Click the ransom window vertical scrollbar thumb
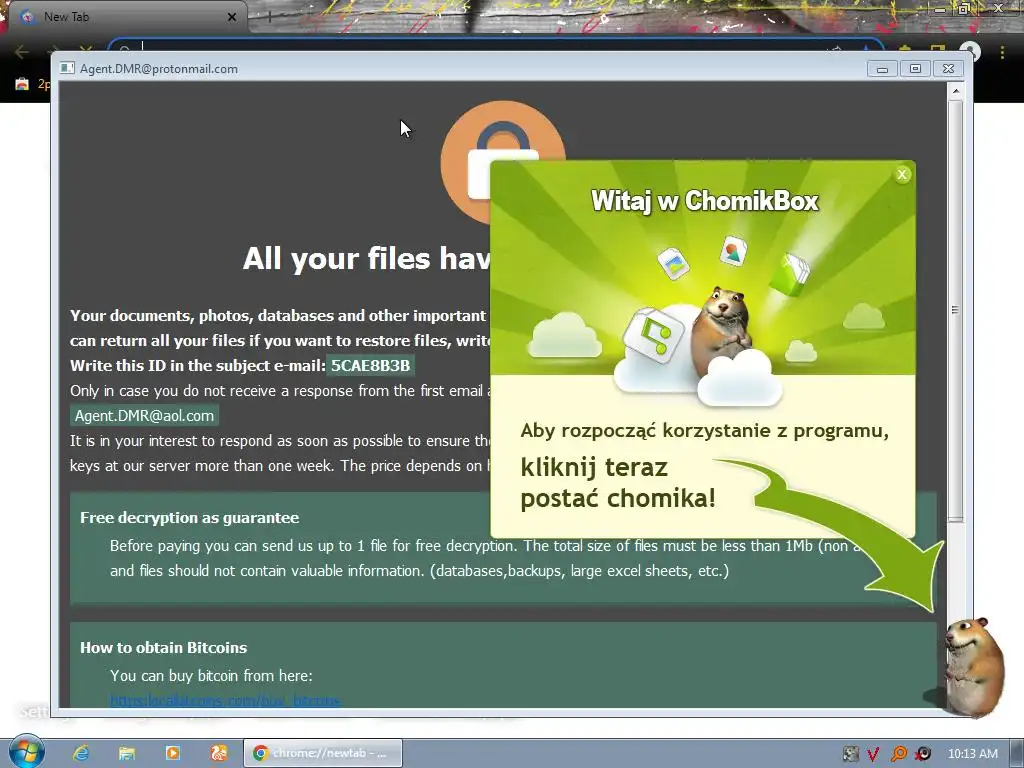This screenshot has width=1024, height=768. pyautogui.click(x=955, y=310)
